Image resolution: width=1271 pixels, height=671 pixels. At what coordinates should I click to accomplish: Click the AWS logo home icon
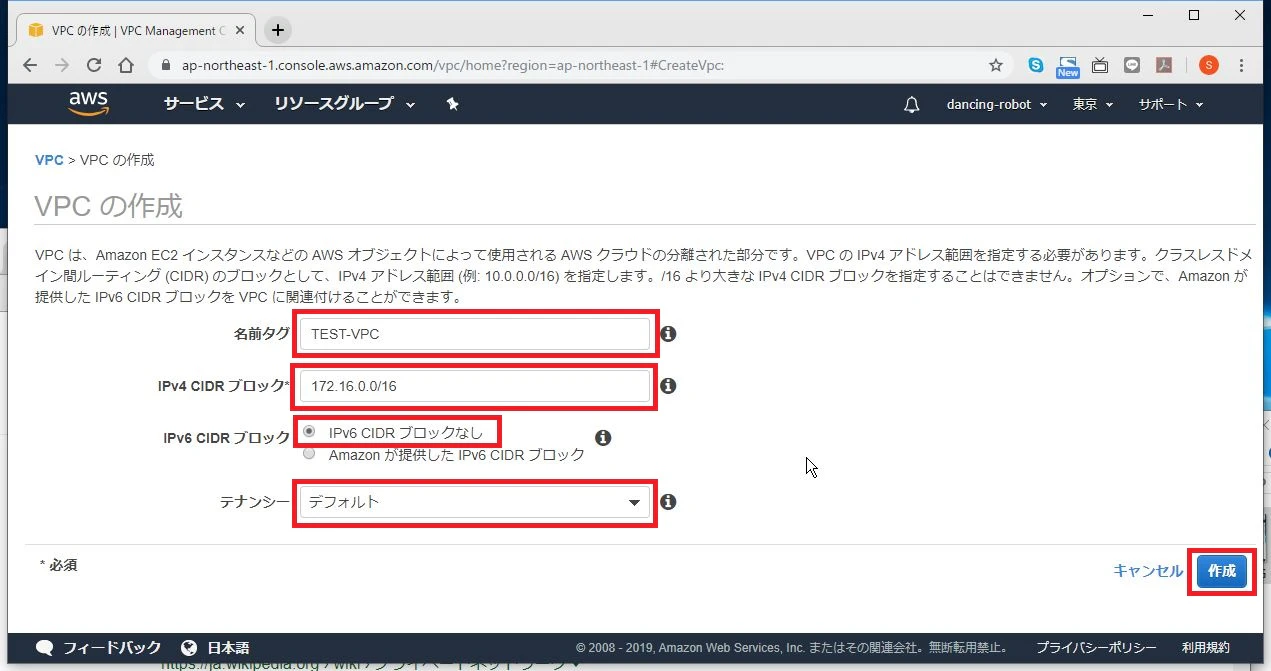coord(89,104)
